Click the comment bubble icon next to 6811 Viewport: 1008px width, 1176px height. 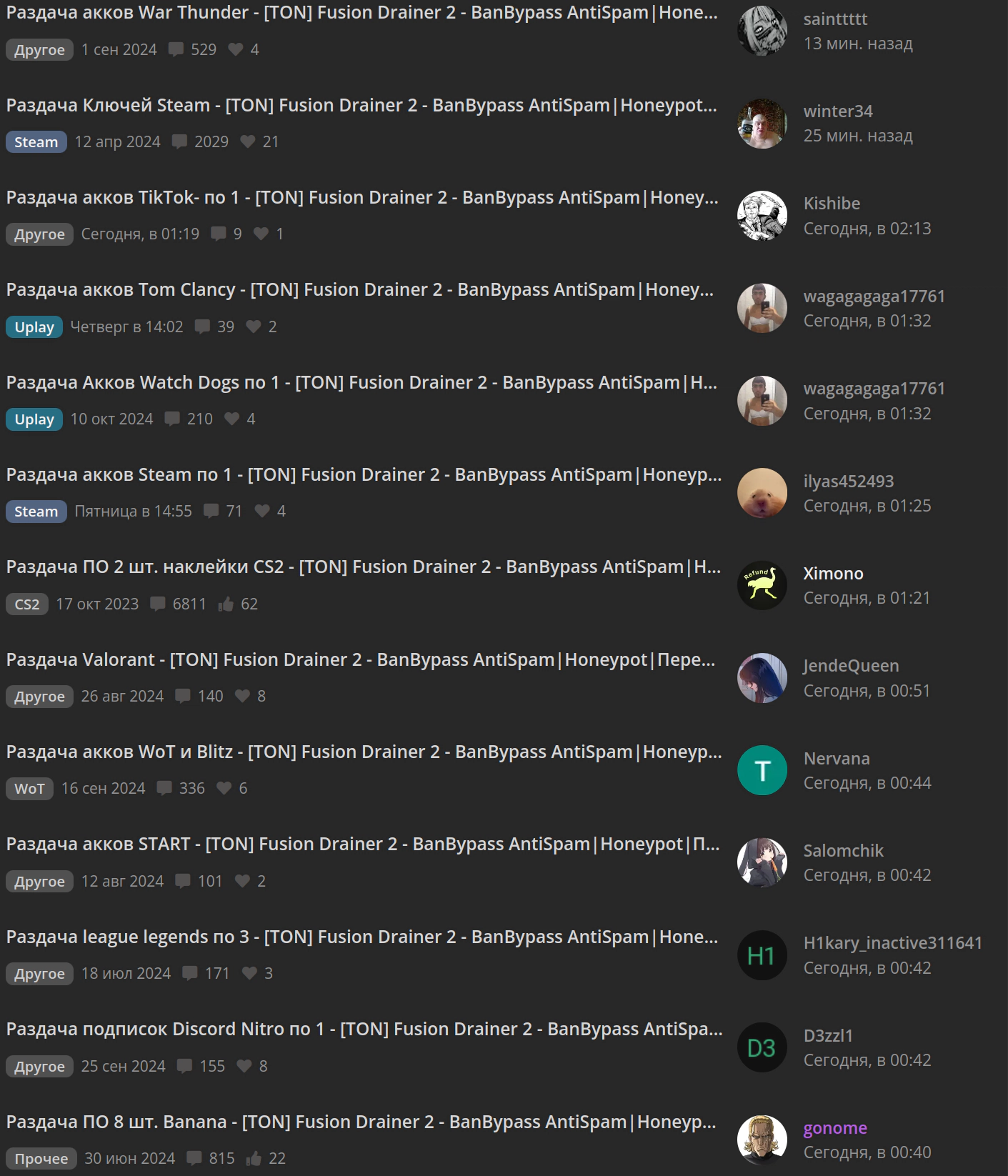(x=158, y=604)
